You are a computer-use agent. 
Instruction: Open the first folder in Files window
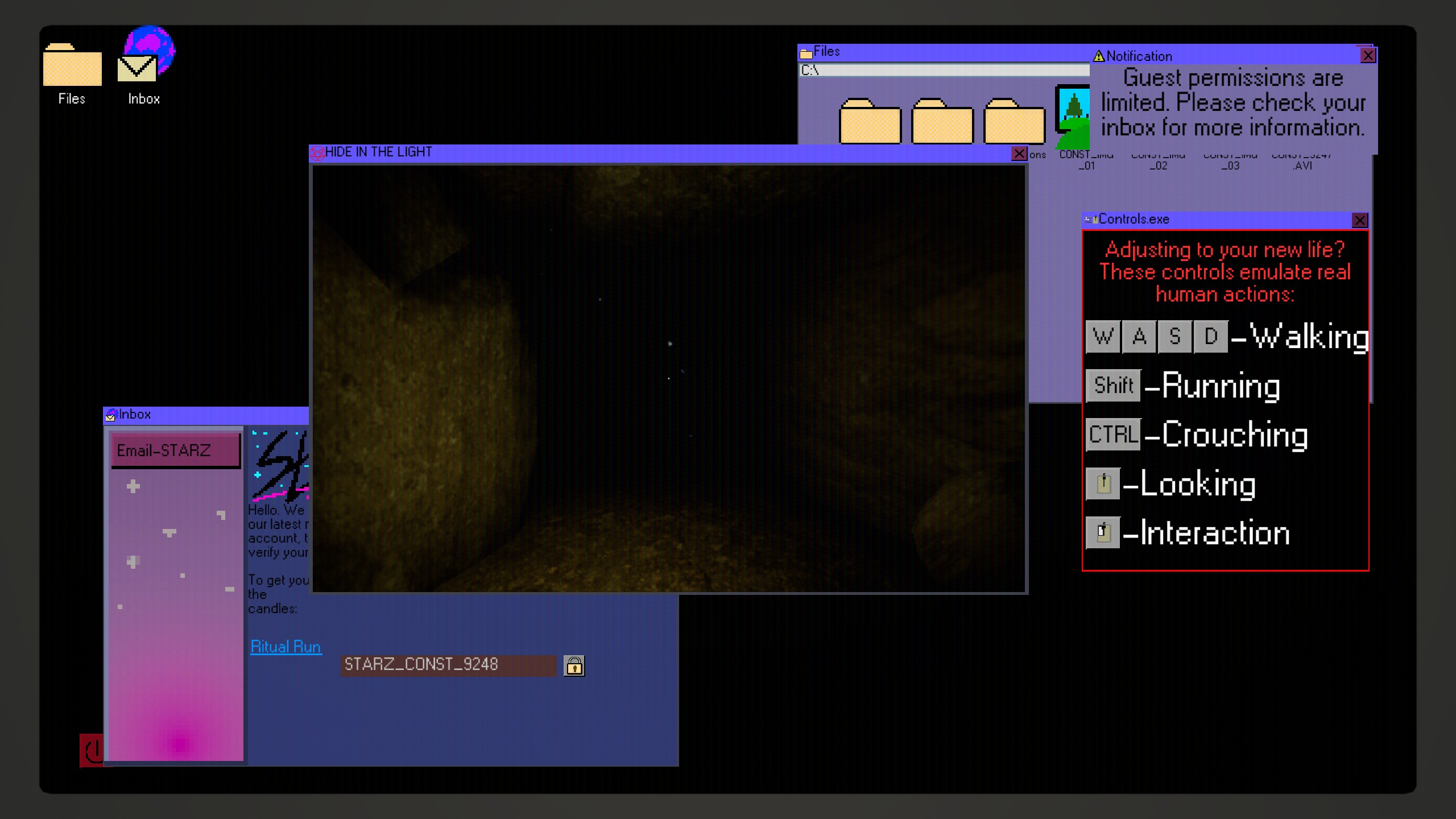[870, 122]
